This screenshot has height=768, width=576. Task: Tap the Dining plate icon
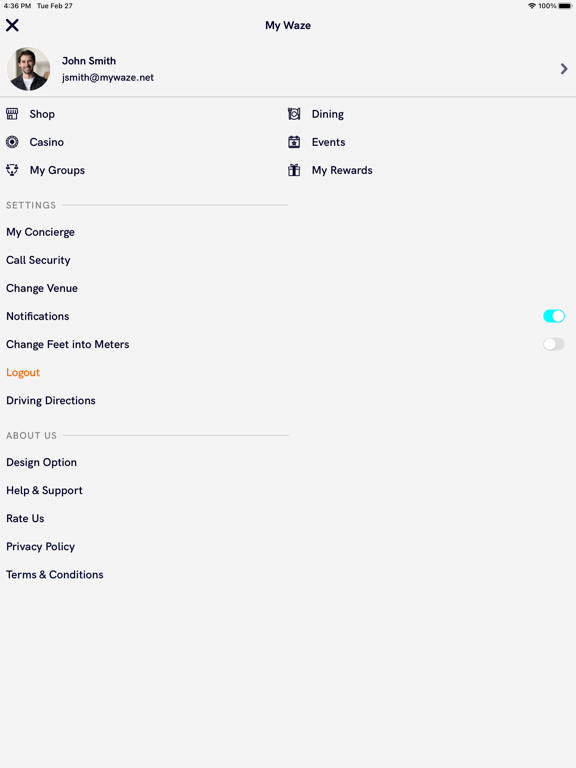[x=294, y=114]
